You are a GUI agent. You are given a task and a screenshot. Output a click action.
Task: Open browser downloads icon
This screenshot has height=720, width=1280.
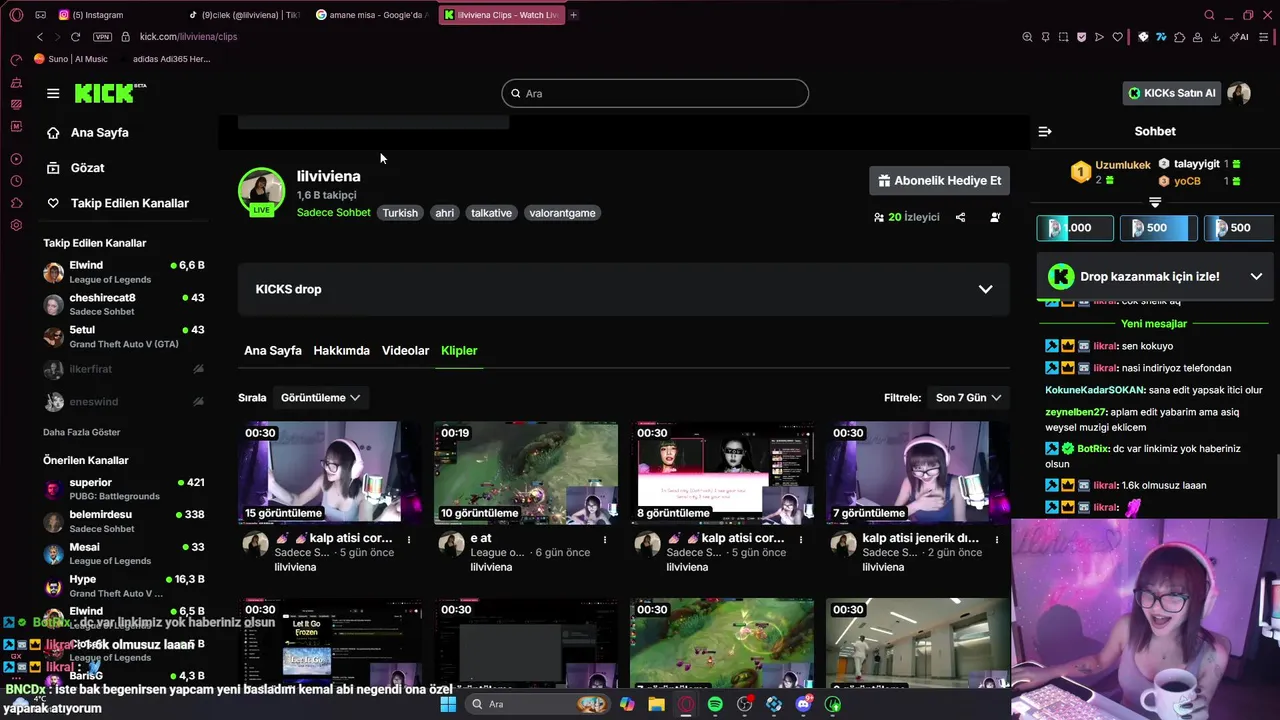coord(1215,37)
